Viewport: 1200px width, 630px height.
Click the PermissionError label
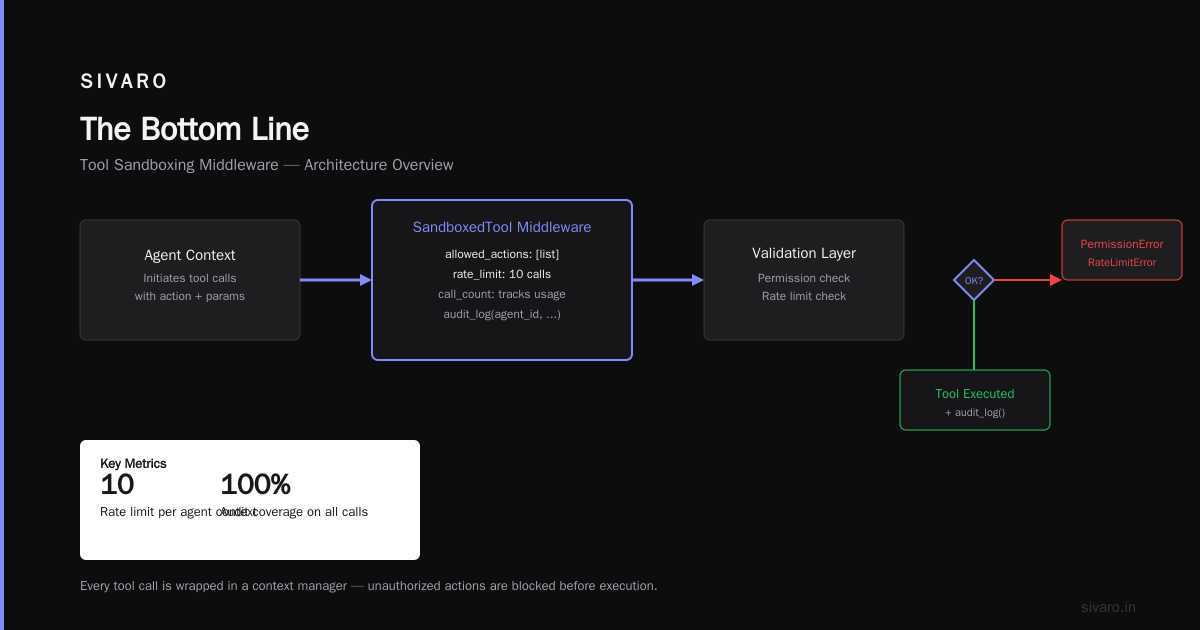(1122, 244)
